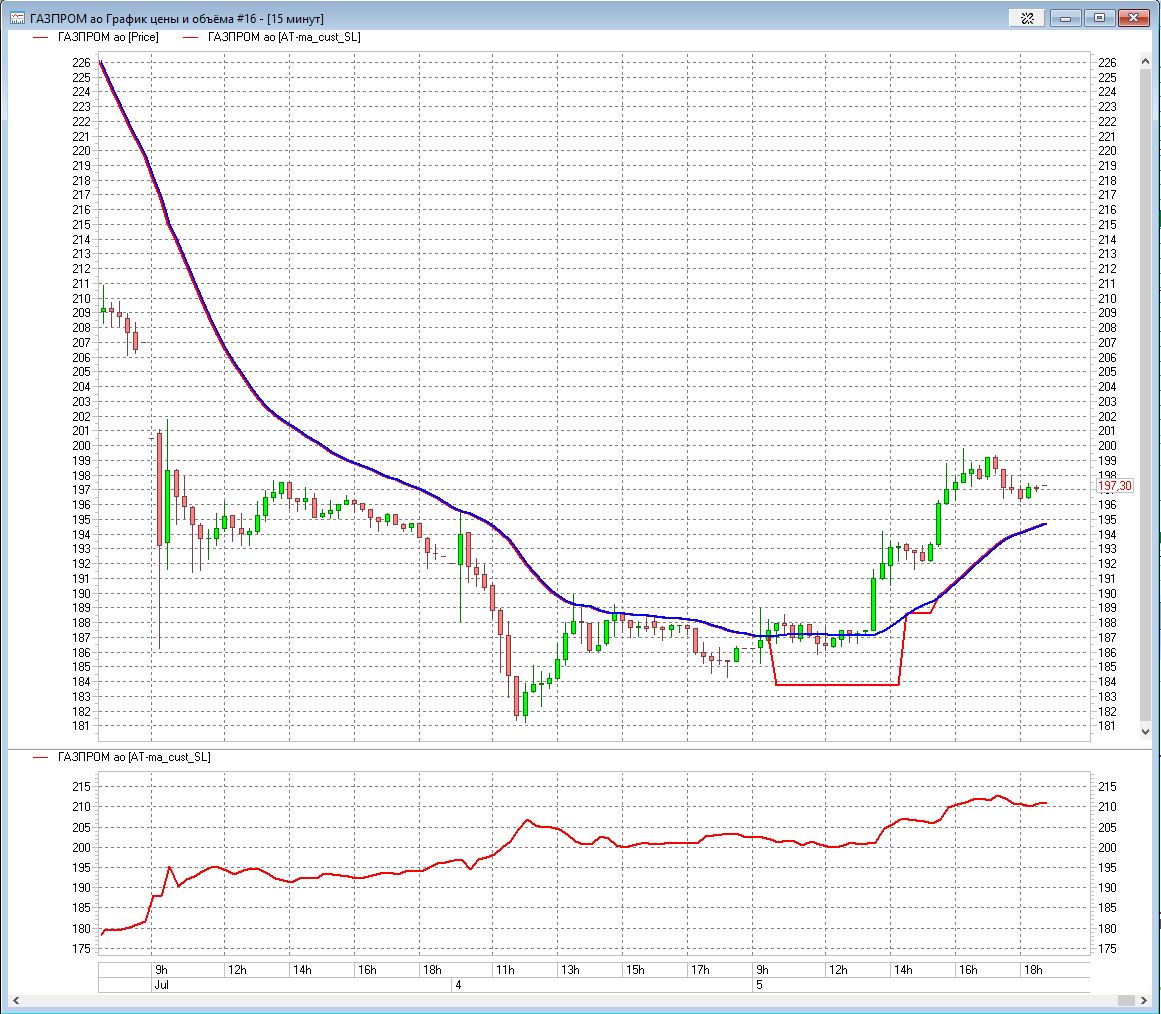
Task: Select top chart's 'ГАЗПРОМ ао [AT-ma_cust_SL]' legend
Action: click(272, 37)
